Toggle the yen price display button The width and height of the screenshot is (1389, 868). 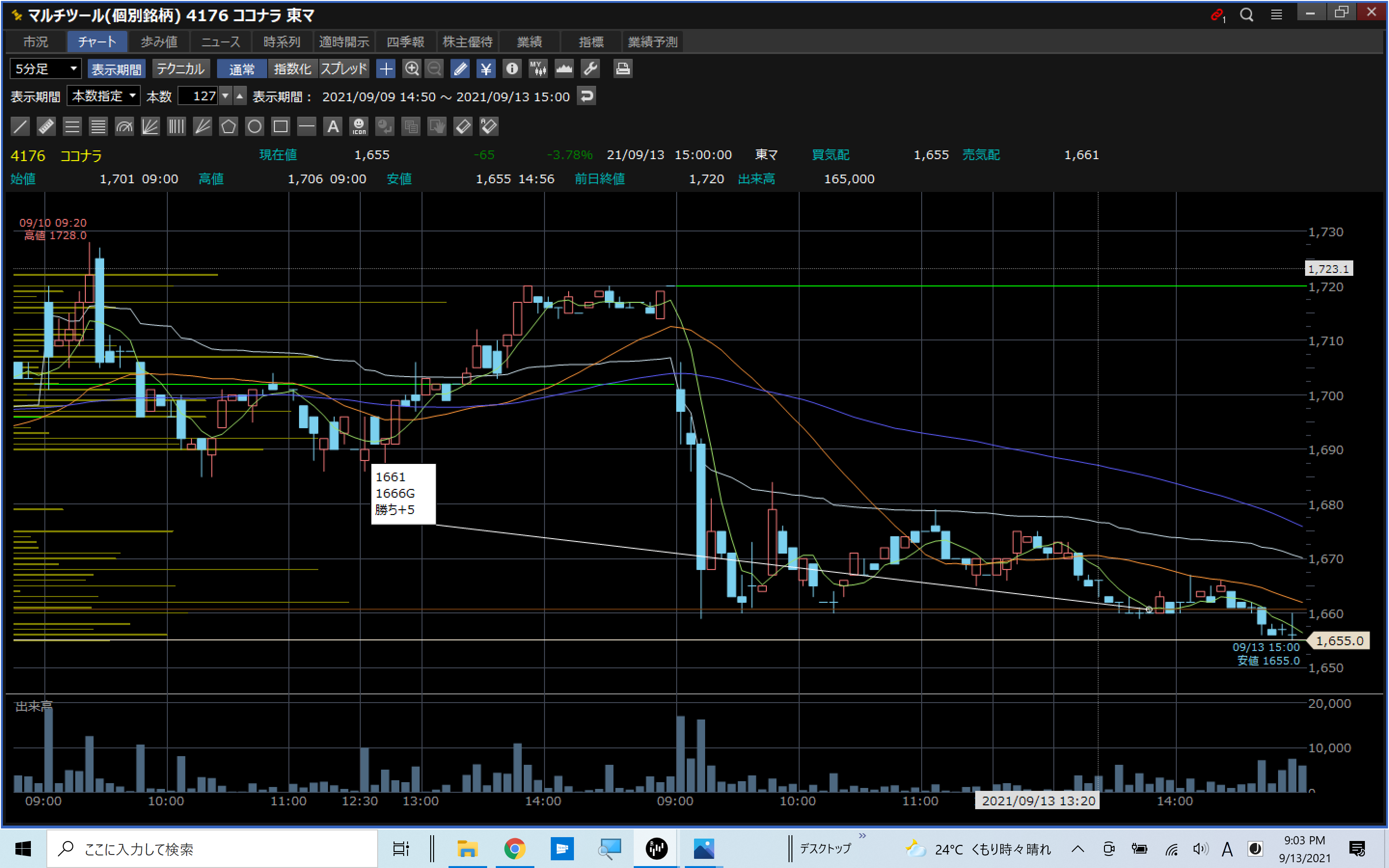486,69
